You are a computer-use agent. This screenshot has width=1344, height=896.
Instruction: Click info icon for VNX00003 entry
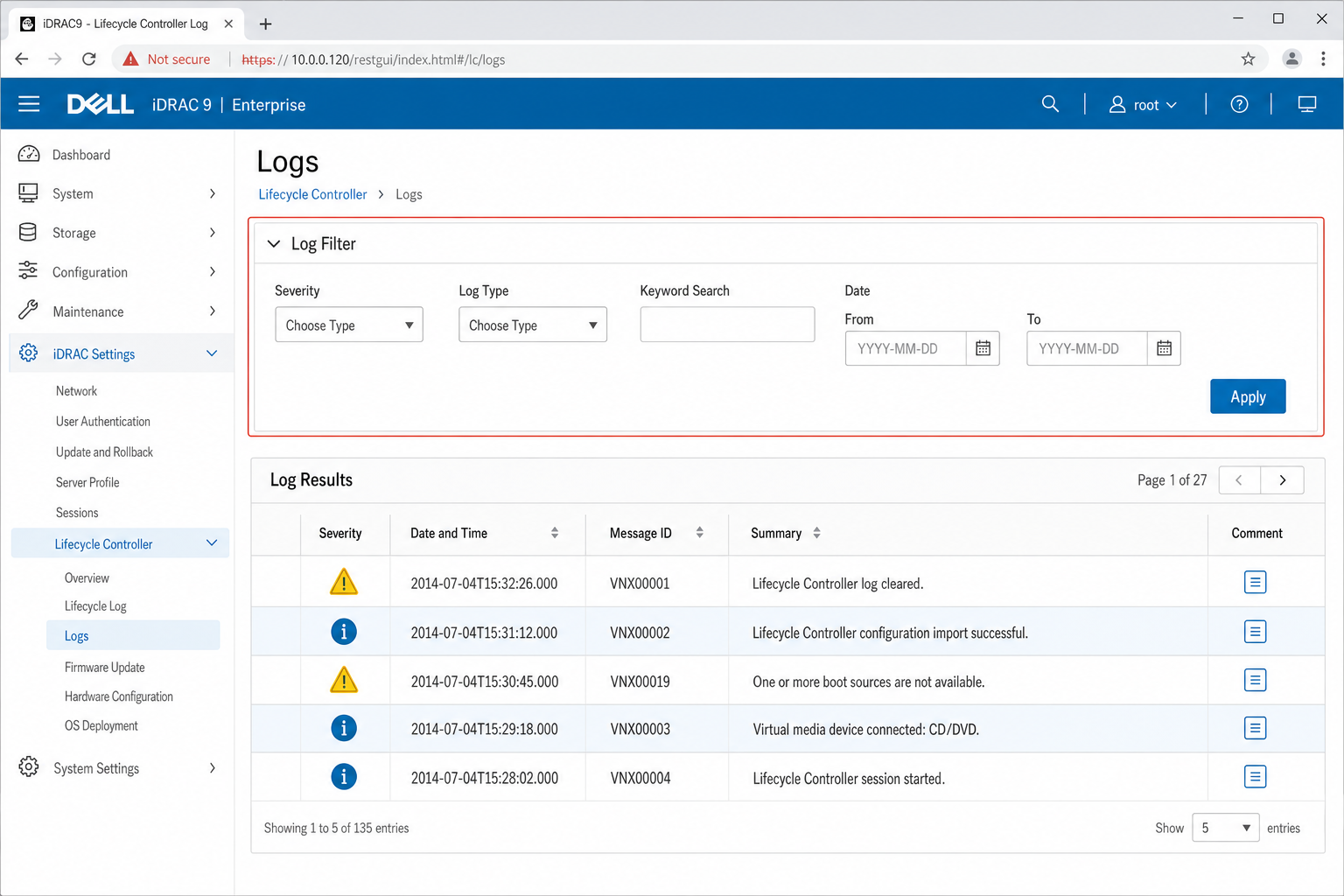tap(344, 728)
